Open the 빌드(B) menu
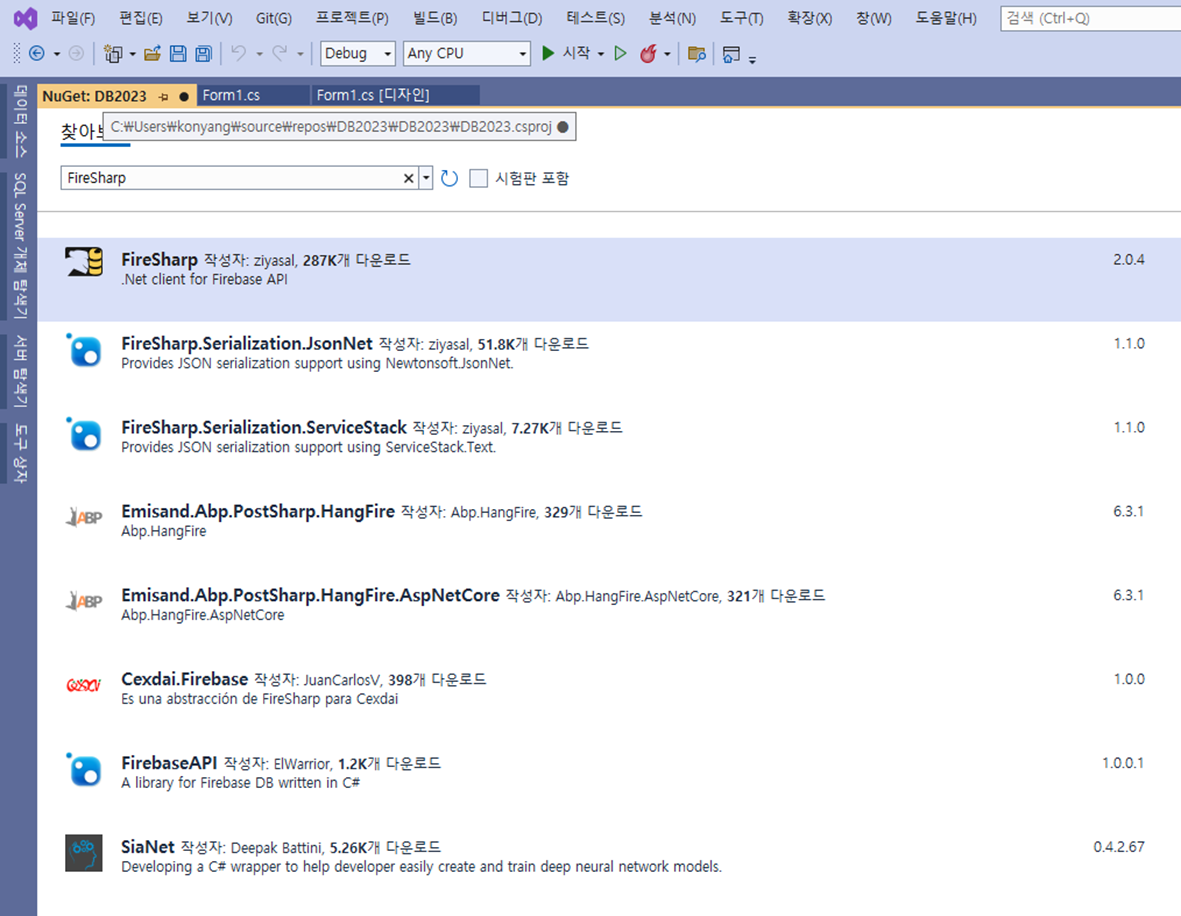The image size is (1181, 916). coord(435,18)
